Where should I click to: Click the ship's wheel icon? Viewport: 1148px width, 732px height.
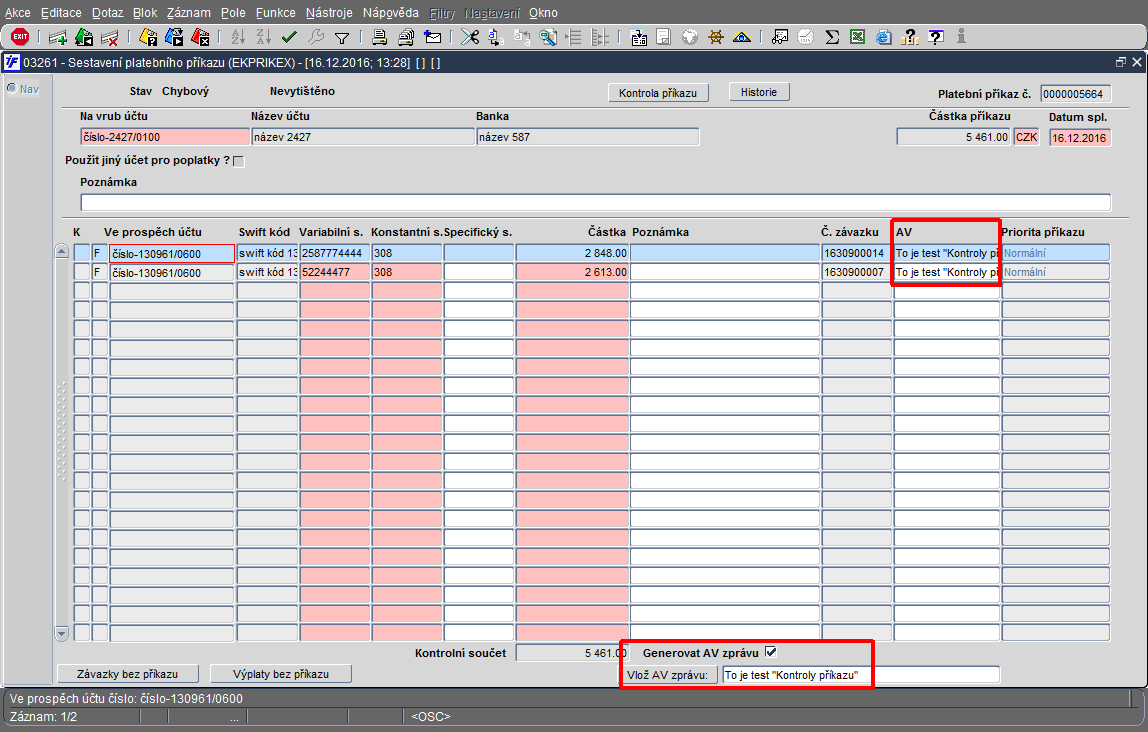tap(716, 37)
